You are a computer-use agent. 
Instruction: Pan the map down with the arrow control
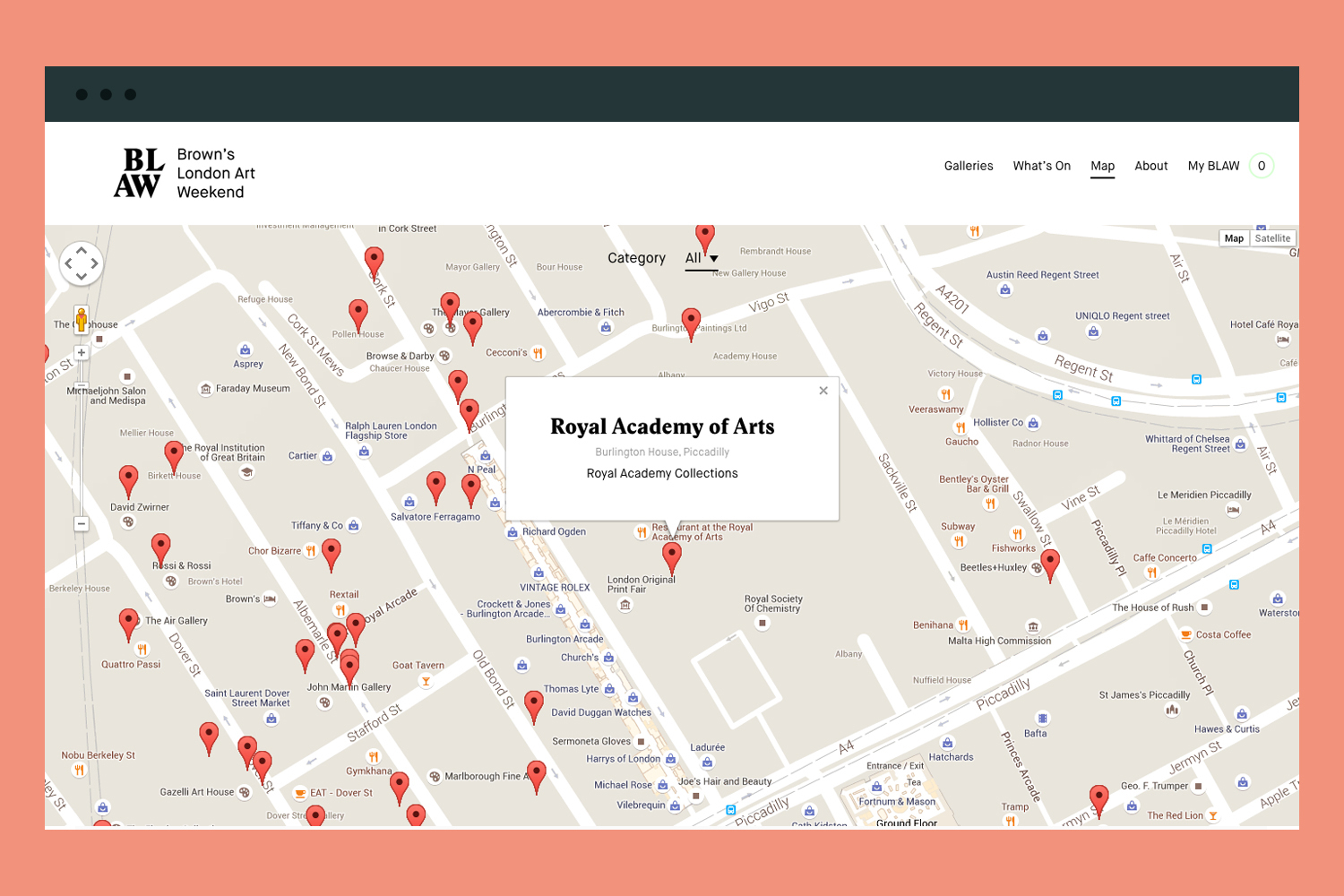click(x=82, y=276)
